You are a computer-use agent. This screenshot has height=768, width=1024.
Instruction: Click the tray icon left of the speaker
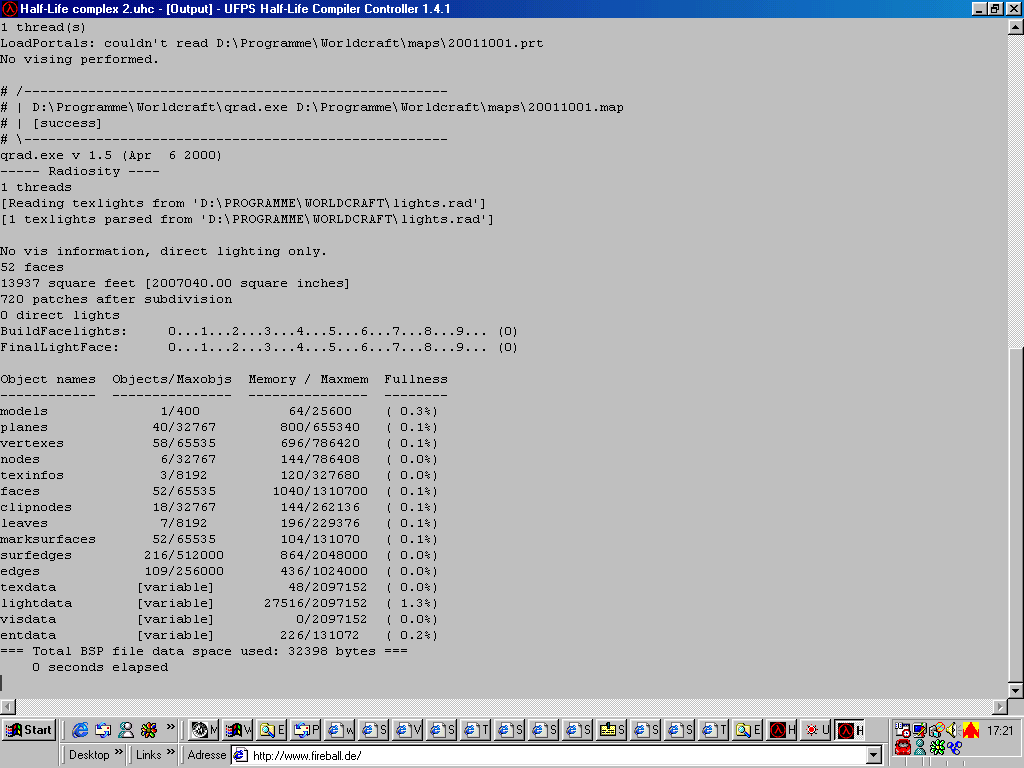click(x=936, y=729)
